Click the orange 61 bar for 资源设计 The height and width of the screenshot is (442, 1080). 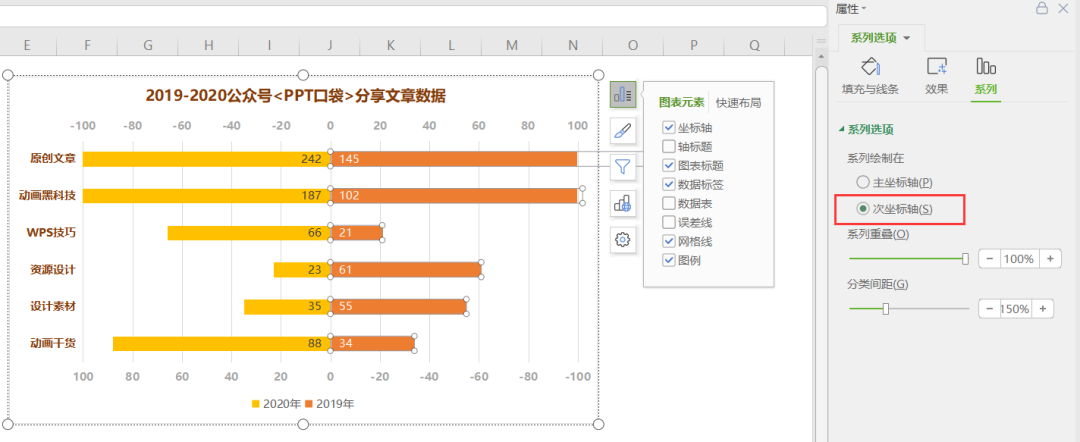(406, 269)
